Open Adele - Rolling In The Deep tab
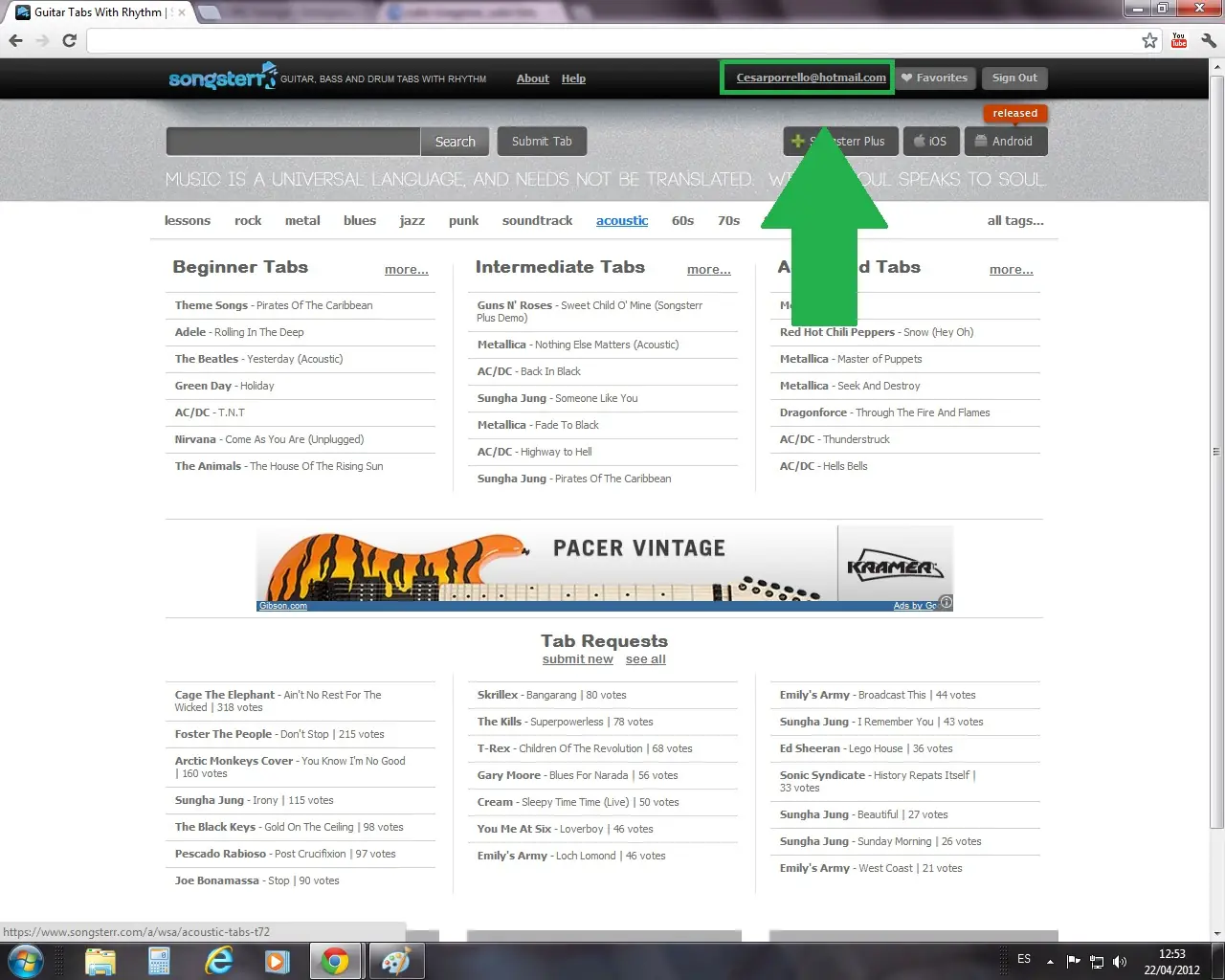This screenshot has height=980, width=1225. point(239,332)
